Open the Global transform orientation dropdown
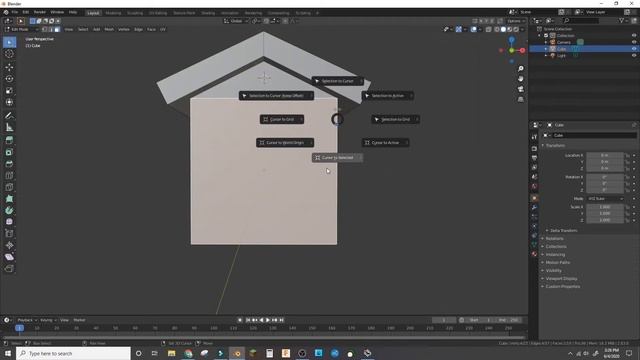Viewport: 640px width, 360px height. tap(236, 21)
